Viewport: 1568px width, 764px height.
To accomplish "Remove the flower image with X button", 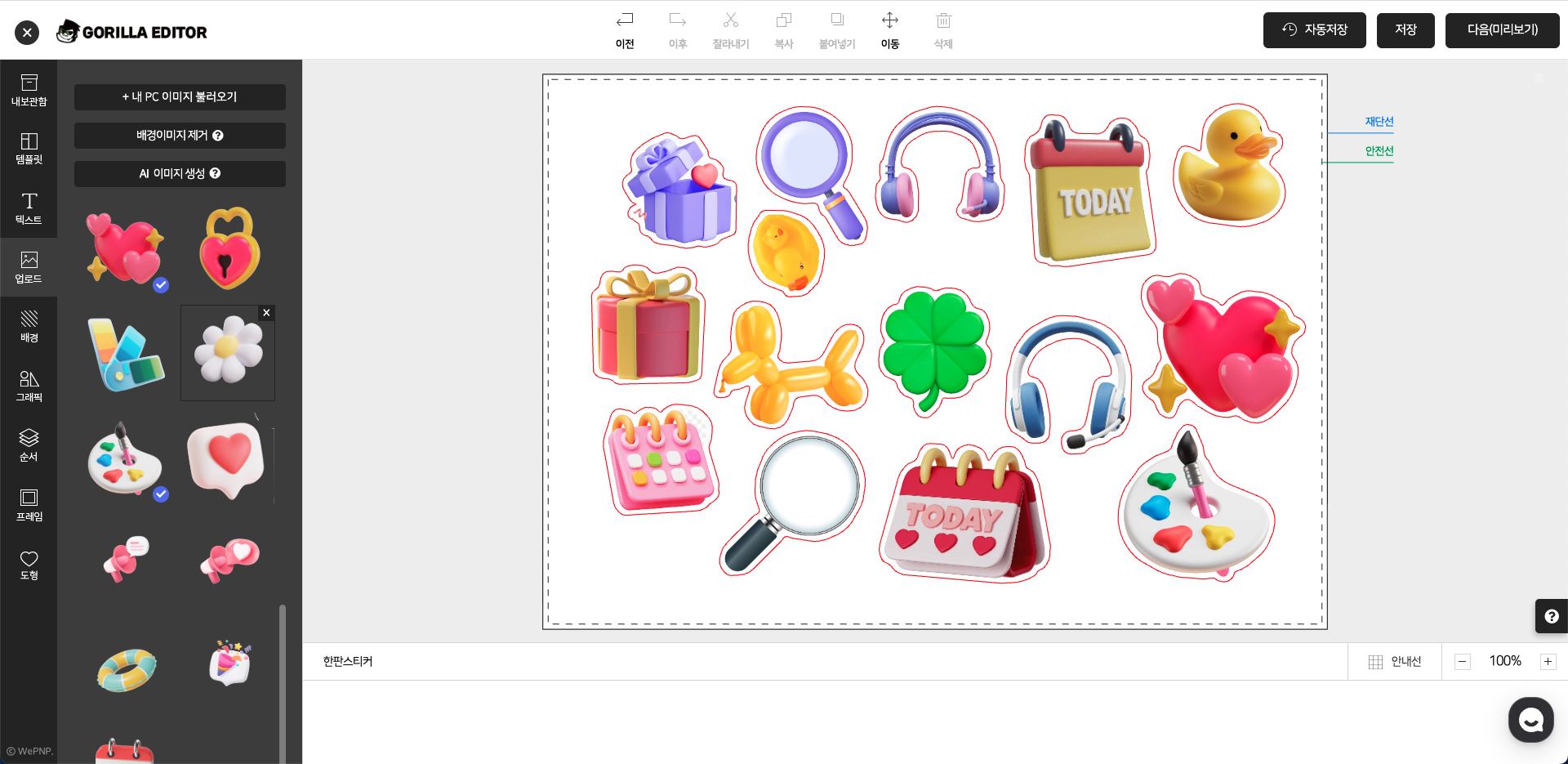I will pos(266,313).
